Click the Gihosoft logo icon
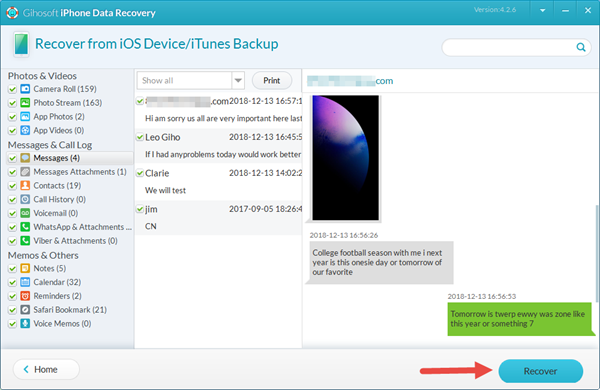The height and width of the screenshot is (390, 600). pyautogui.click(x=12, y=13)
